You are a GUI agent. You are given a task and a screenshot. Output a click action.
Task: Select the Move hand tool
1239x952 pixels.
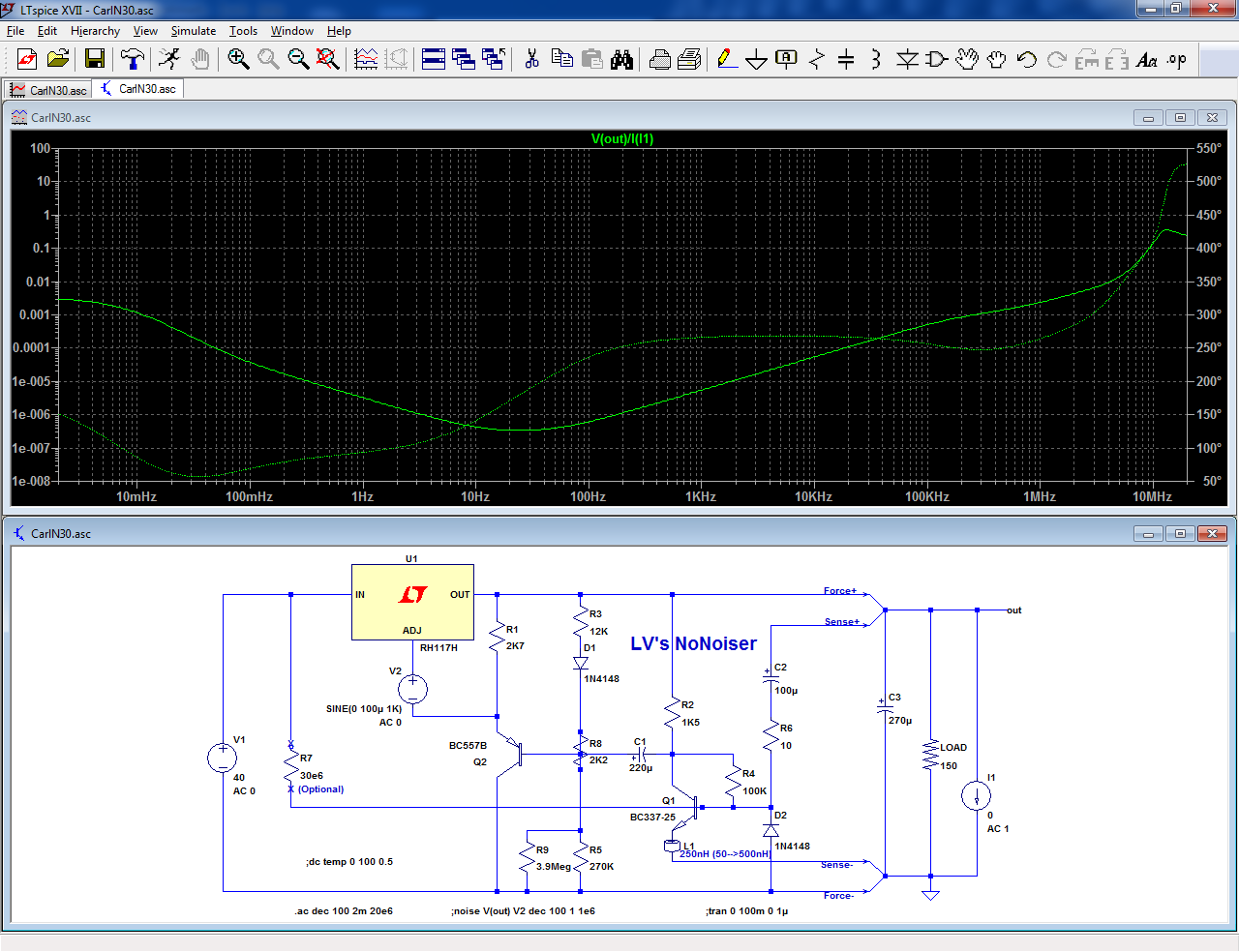click(967, 60)
